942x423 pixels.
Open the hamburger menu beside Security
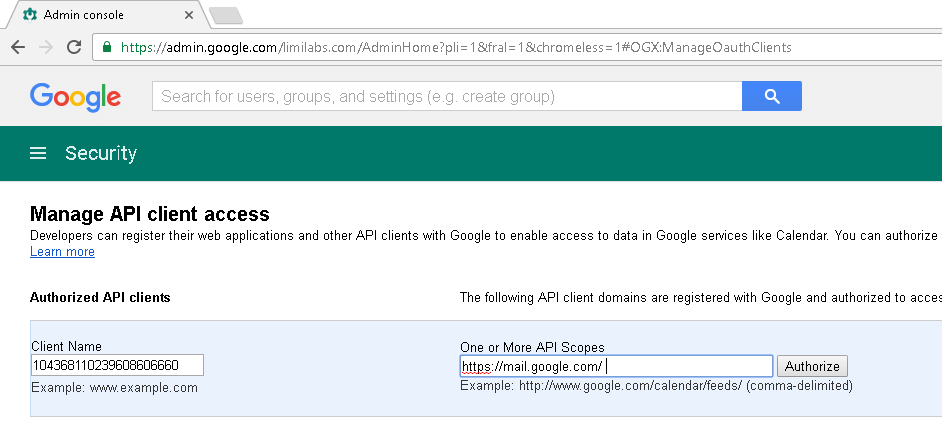click(x=38, y=153)
